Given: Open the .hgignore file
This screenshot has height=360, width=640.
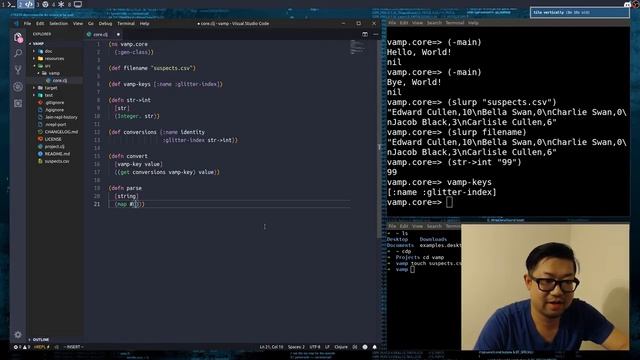Looking at the screenshot, I should pos(54,110).
